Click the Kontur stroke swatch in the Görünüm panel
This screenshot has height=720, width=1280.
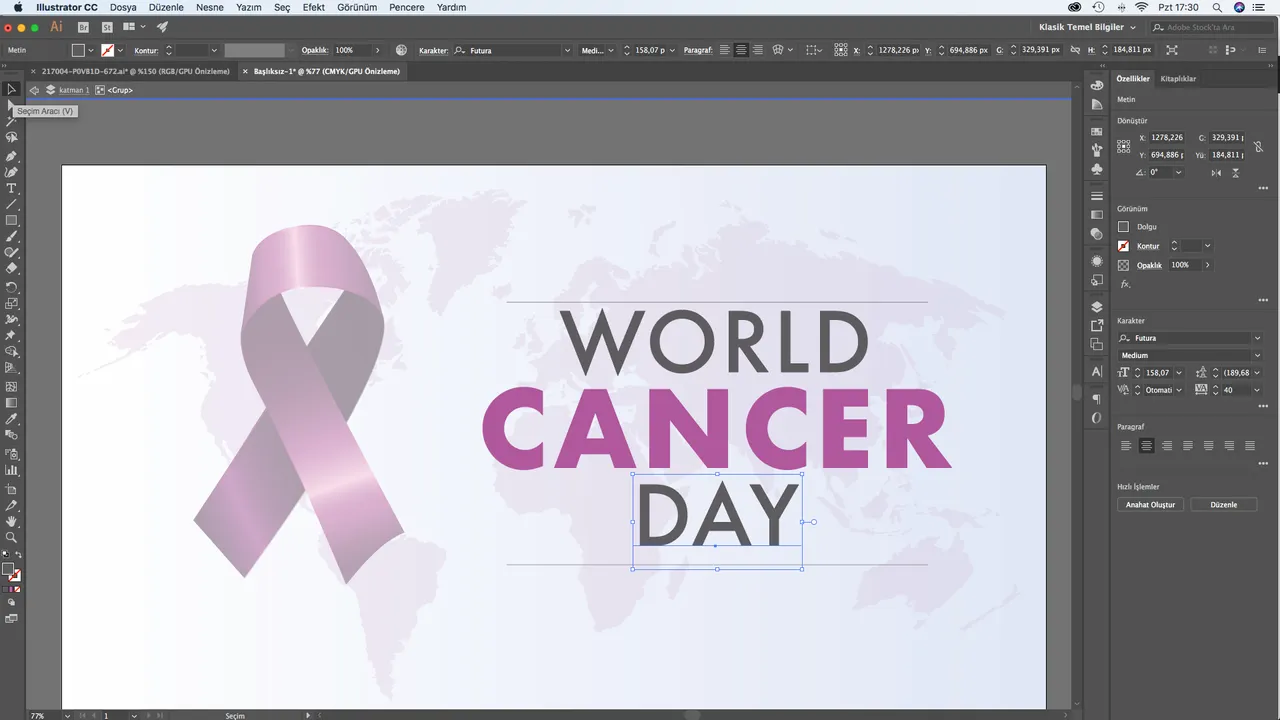(x=1123, y=246)
